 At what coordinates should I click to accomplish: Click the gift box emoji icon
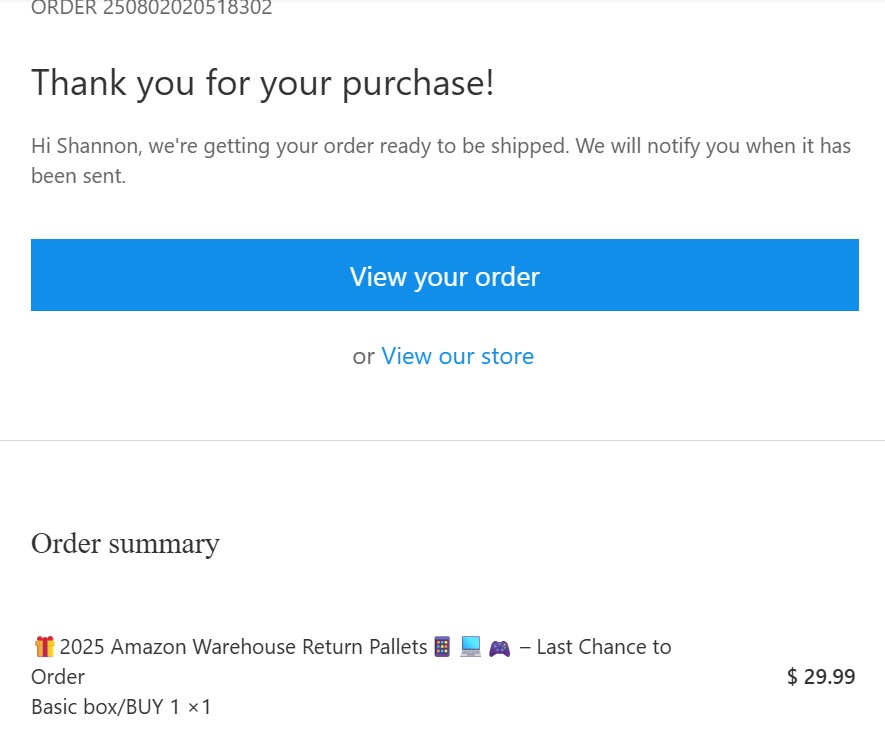pos(44,647)
